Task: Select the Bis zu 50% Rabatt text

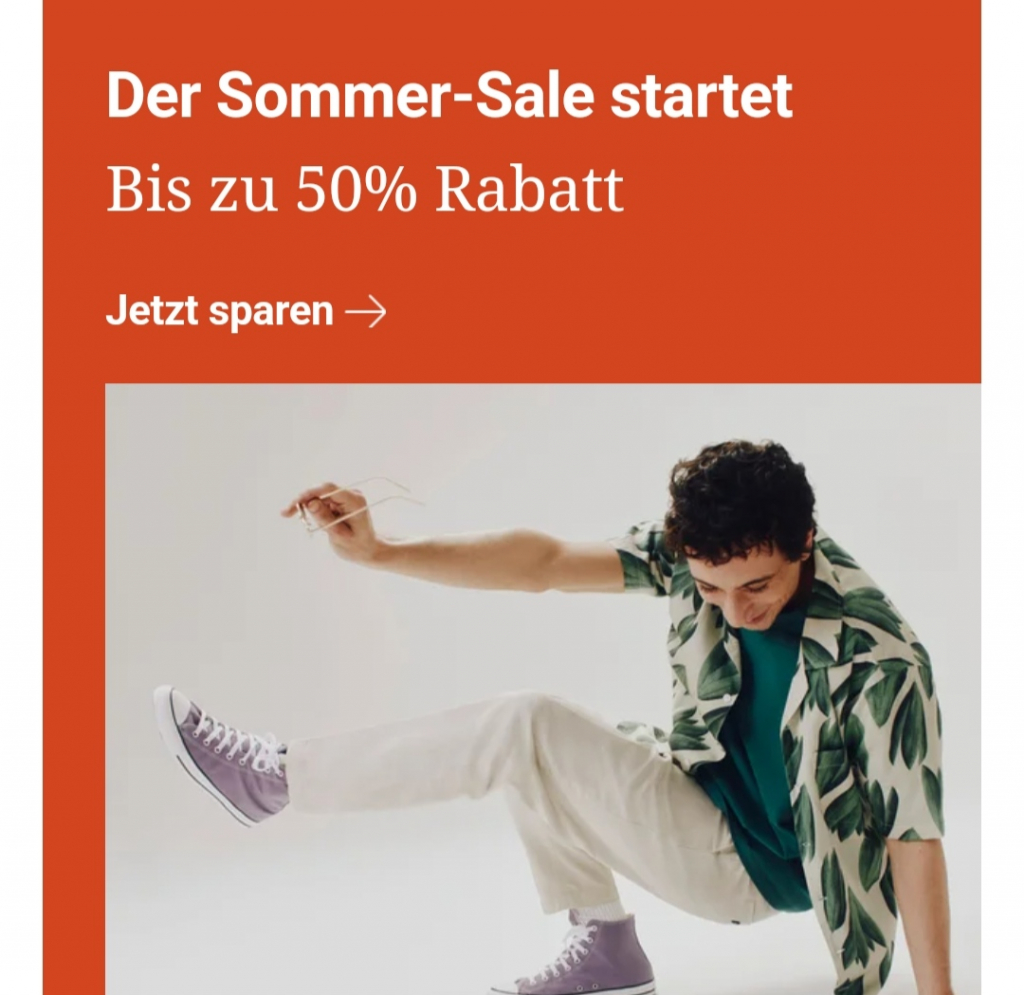Action: point(364,189)
